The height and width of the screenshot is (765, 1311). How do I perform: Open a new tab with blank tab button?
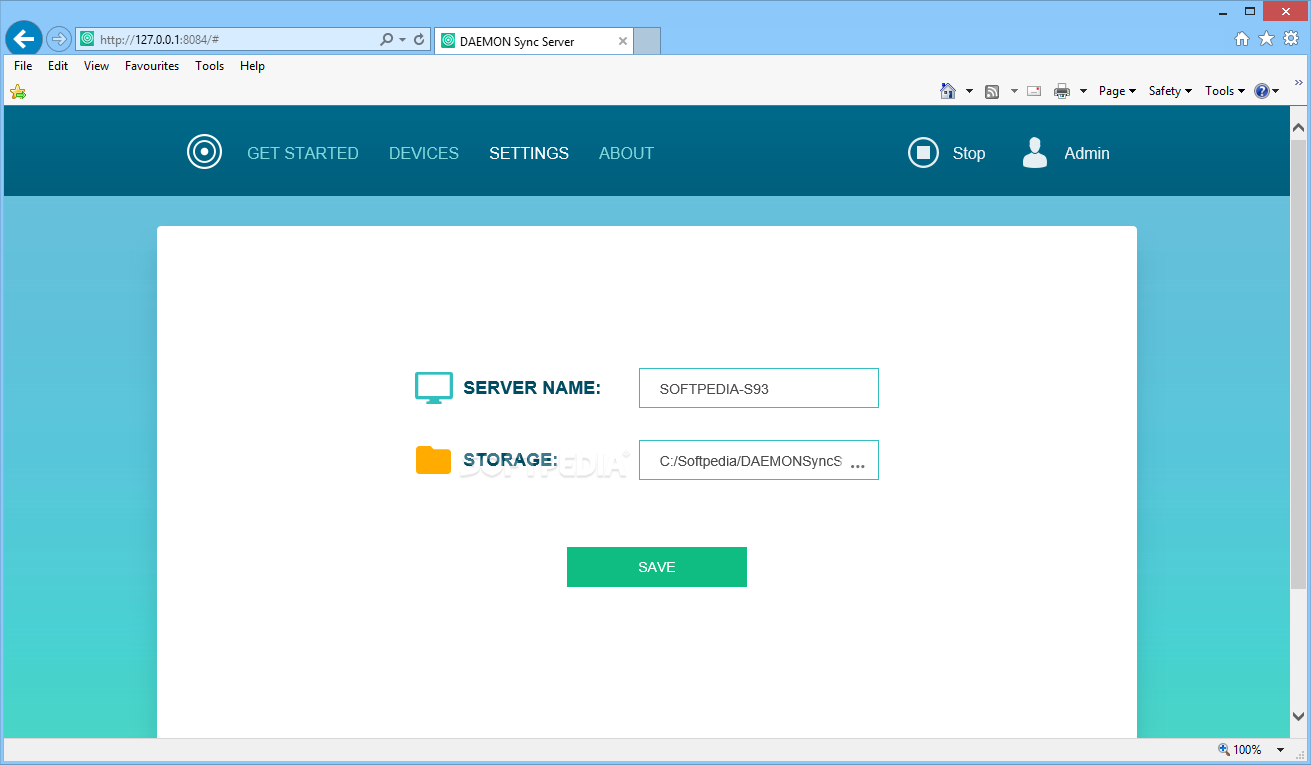pos(648,41)
